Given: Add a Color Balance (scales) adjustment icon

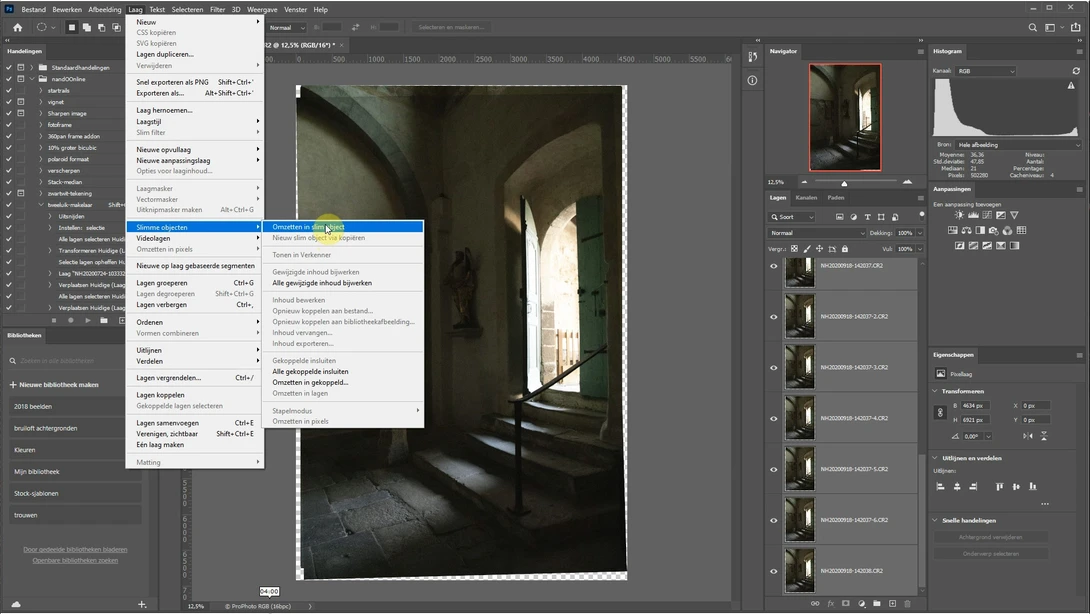Looking at the screenshot, I should (x=966, y=230).
